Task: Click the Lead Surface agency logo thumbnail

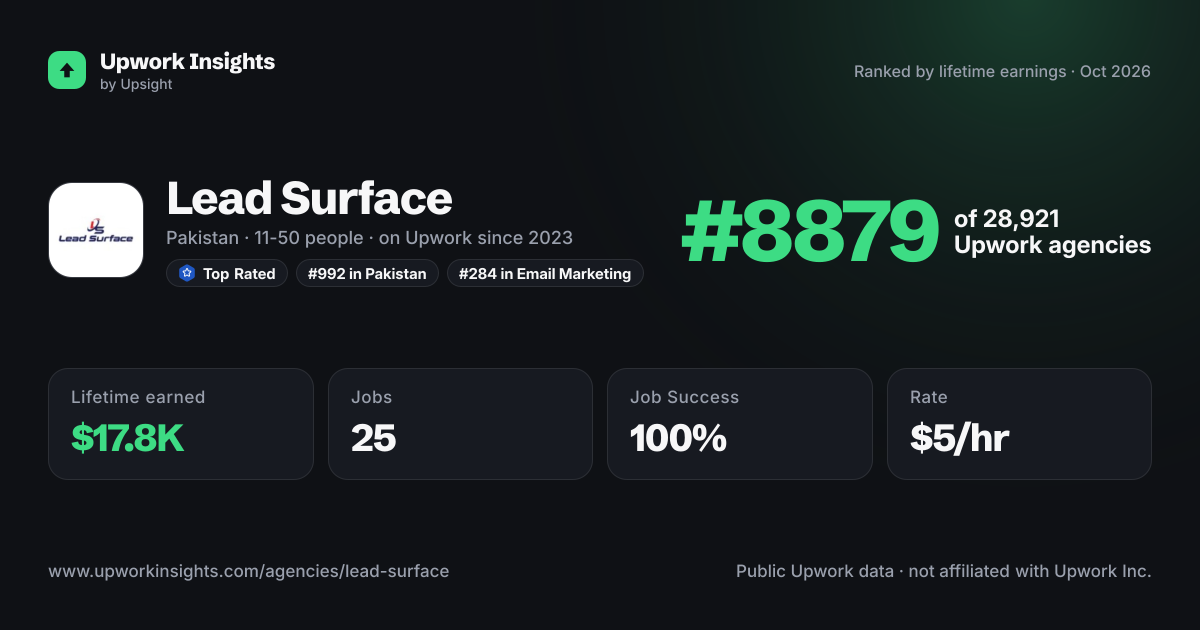Action: point(96,230)
